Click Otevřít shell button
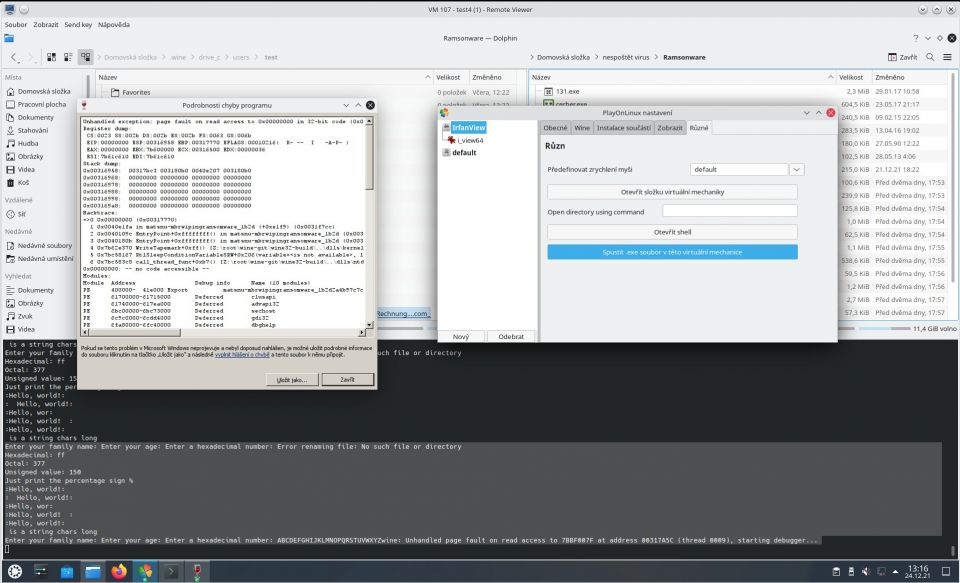Image resolution: width=960 pixels, height=583 pixels. point(672,232)
